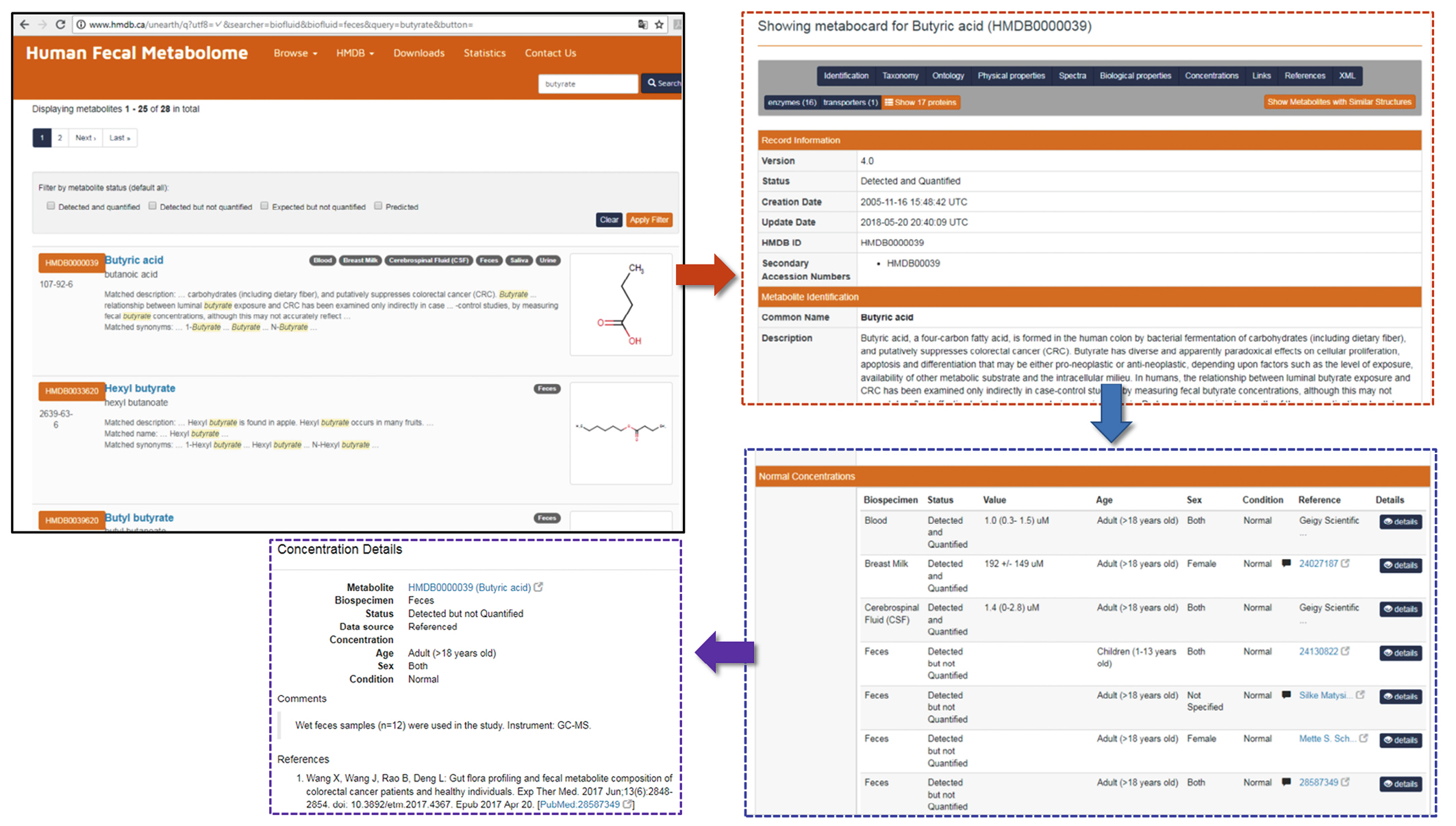This screenshot has height=826, width=1456.
Task: Check Predicted status filter
Action: (378, 205)
